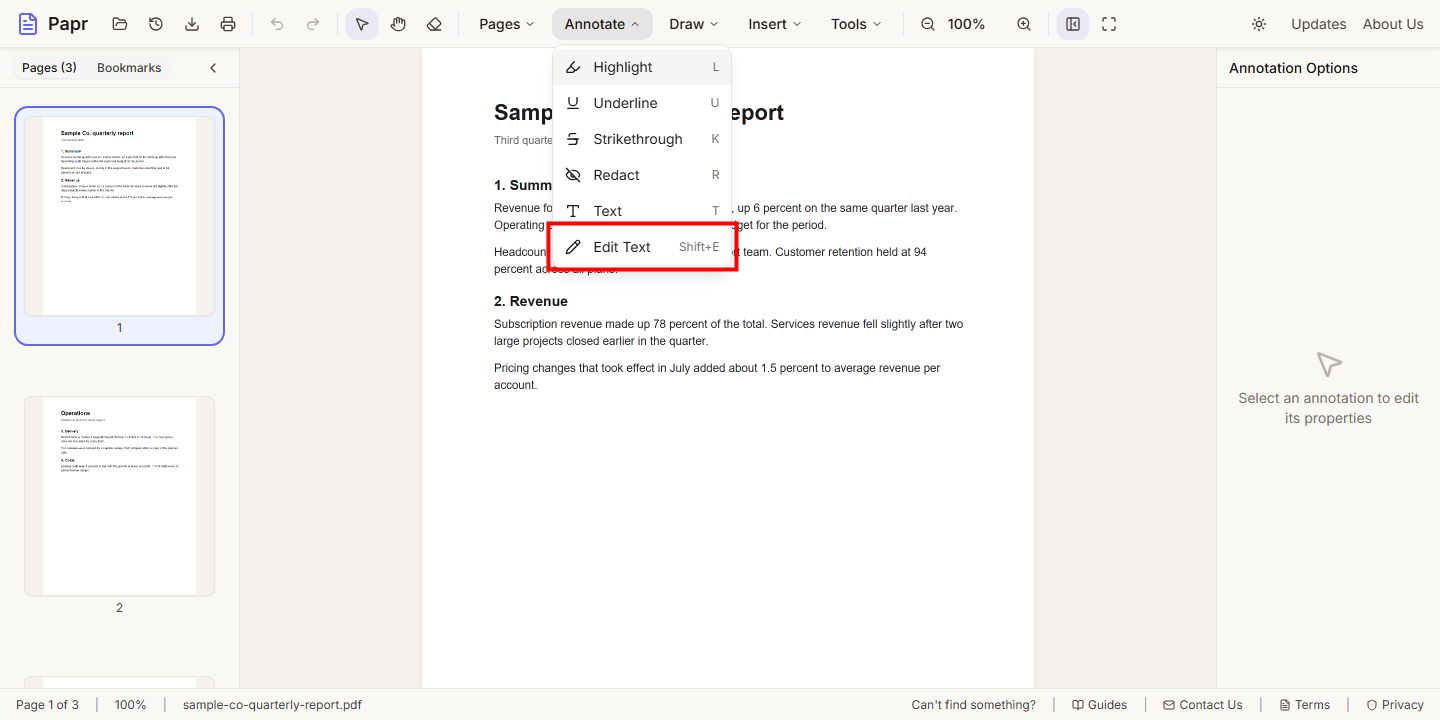This screenshot has width=1440, height=720.
Task: Click the "2. Revenue" heading text
Action: click(531, 301)
